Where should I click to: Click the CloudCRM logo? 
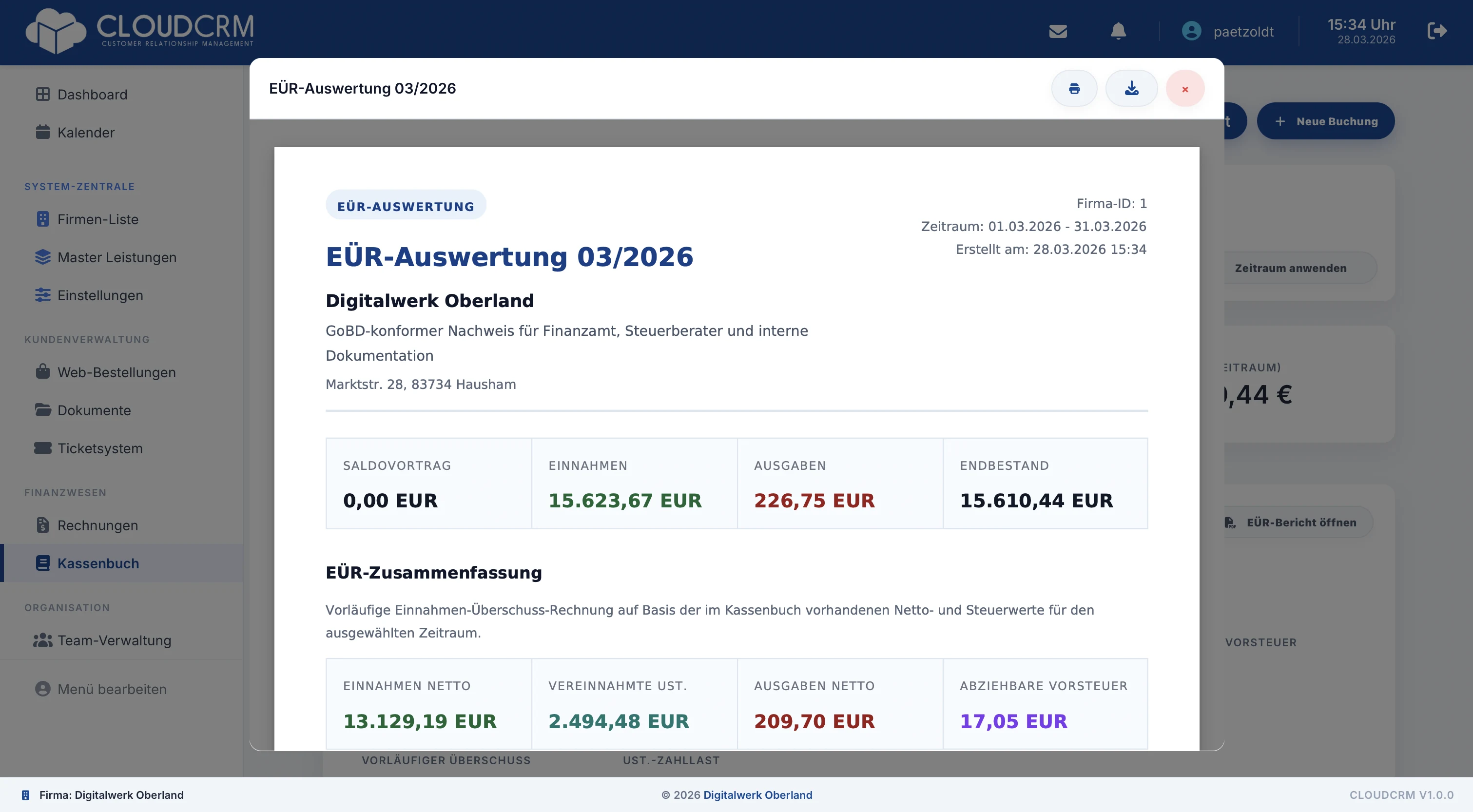(x=140, y=31)
